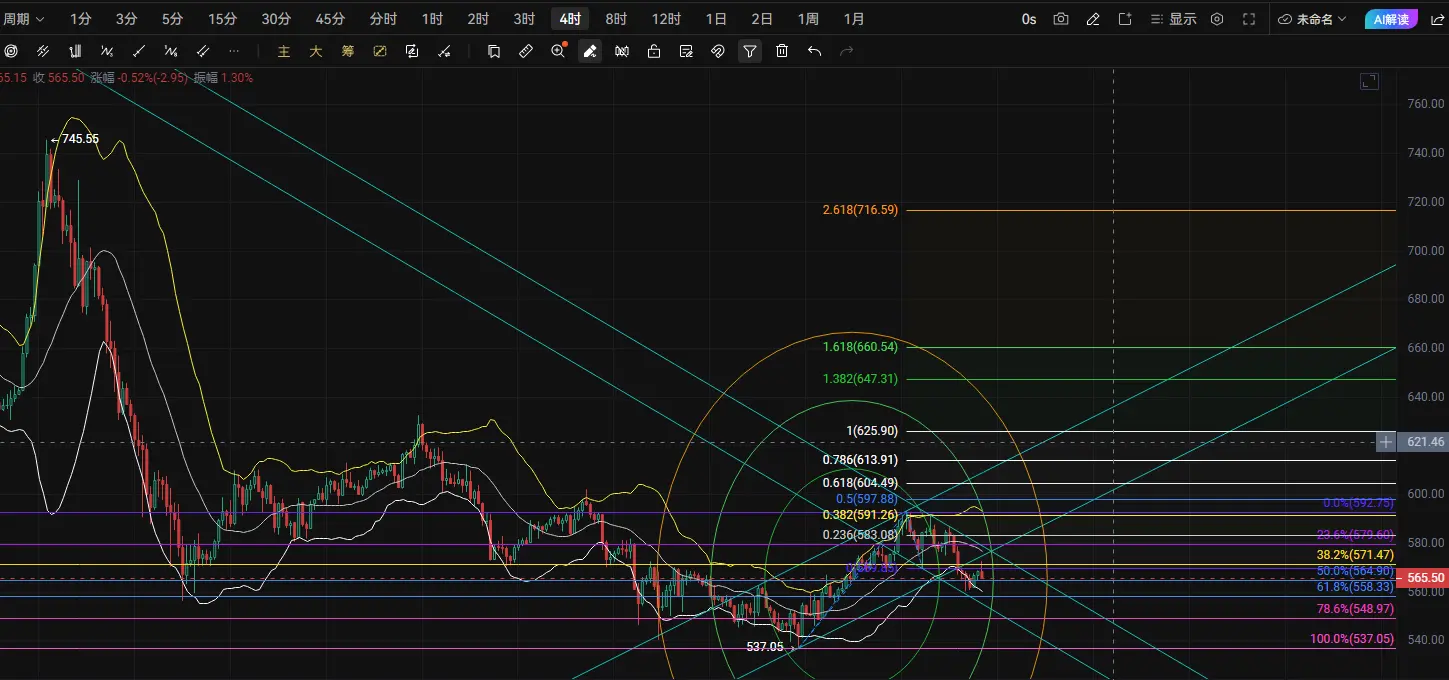Select the parallel channel lines tool
The width and height of the screenshot is (1449, 680).
tap(43, 51)
